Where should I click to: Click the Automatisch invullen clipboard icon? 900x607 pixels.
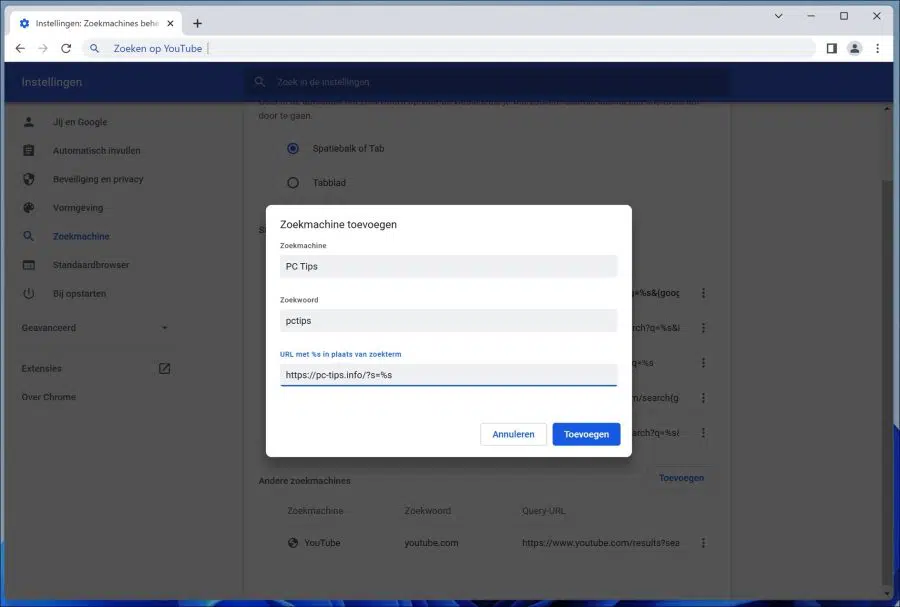[29, 150]
